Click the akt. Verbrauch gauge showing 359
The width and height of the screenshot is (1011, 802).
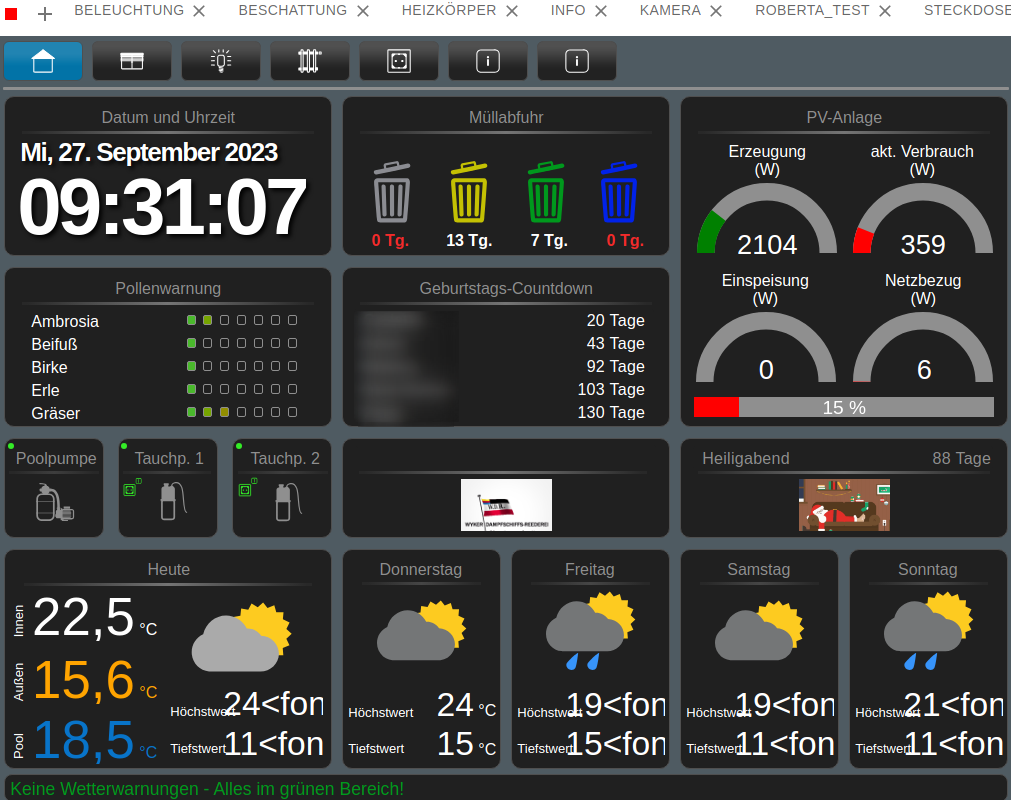(923, 219)
